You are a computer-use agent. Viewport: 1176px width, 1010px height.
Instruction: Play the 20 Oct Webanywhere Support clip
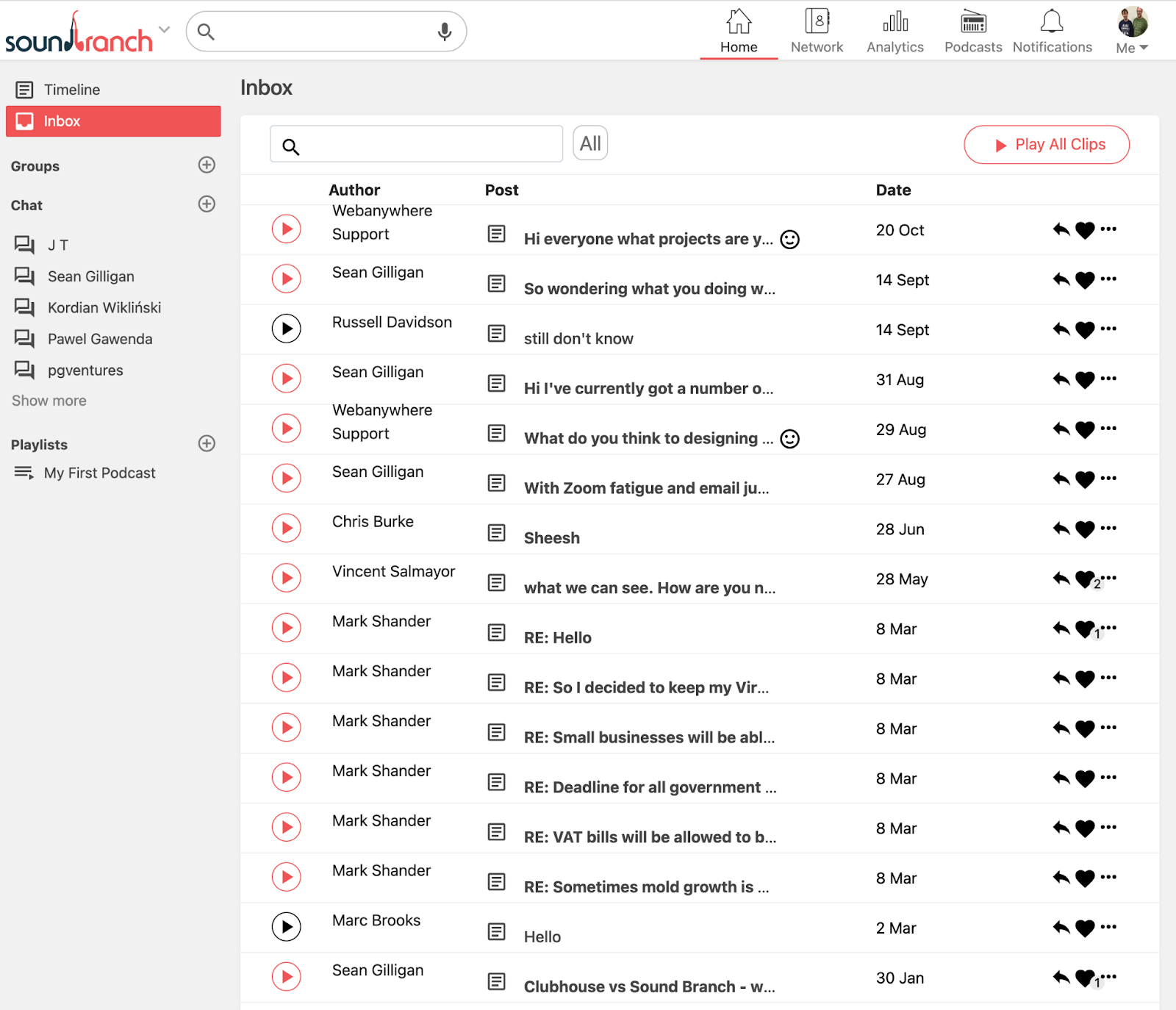coord(287,229)
